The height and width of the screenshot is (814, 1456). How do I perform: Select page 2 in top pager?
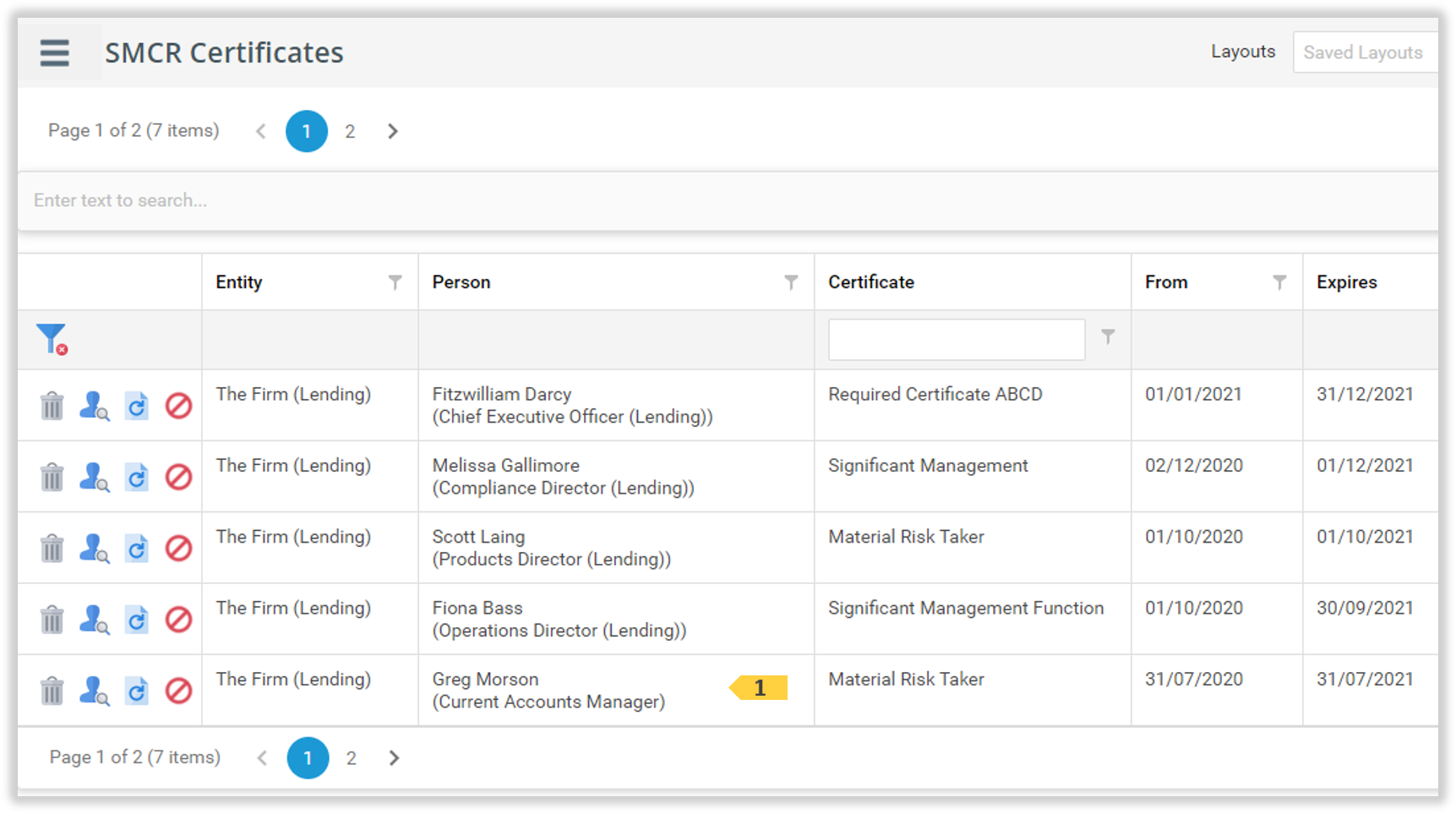point(350,131)
